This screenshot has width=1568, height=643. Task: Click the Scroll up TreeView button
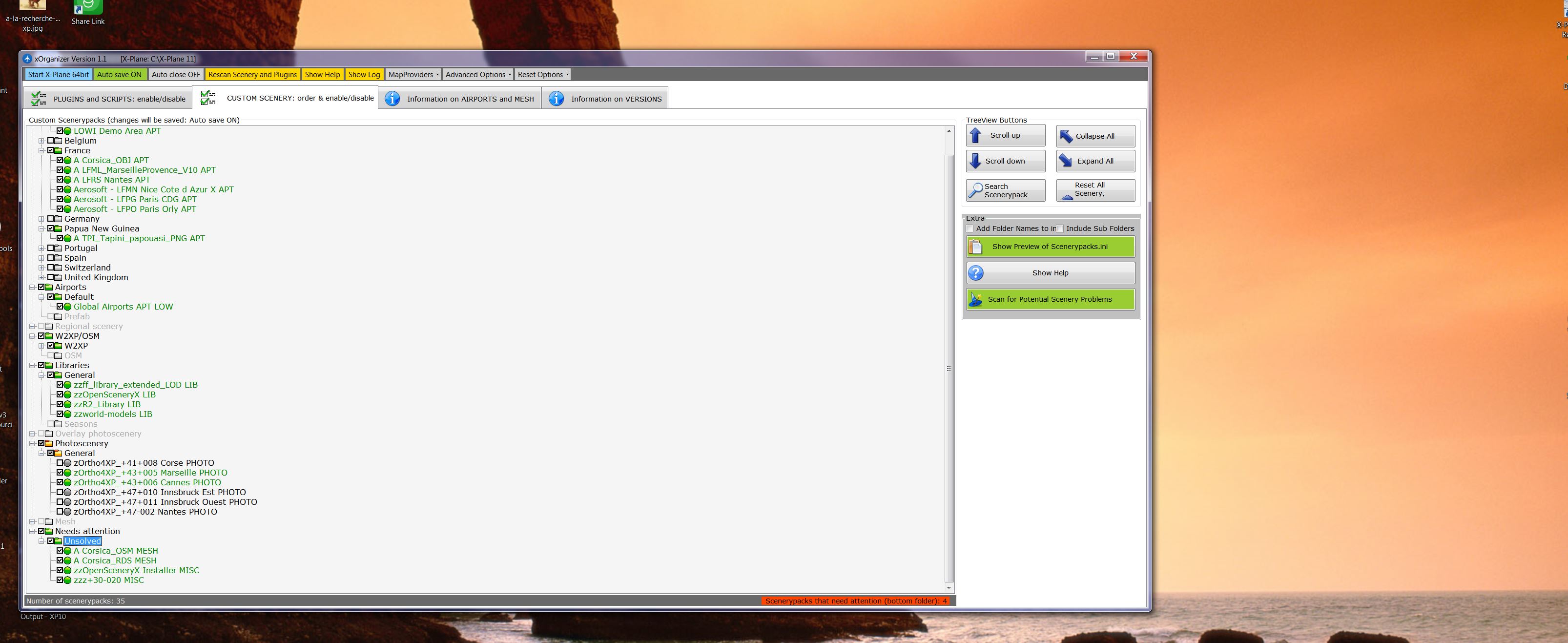point(1004,136)
